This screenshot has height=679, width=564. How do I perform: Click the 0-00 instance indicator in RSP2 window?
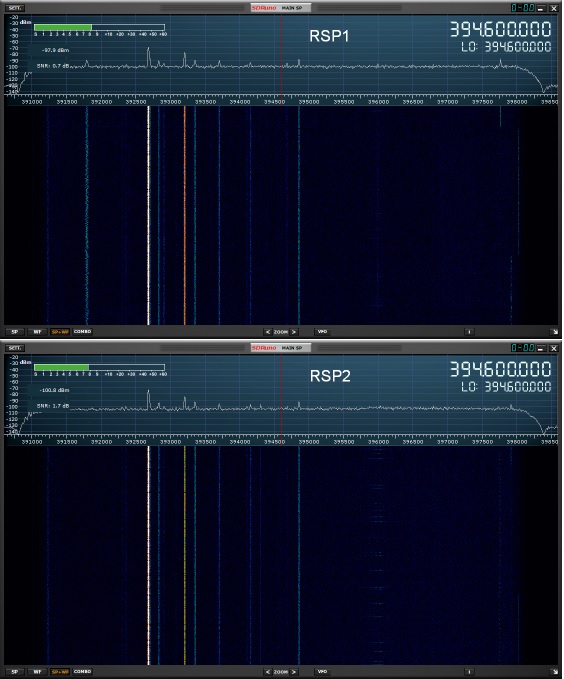[x=522, y=347]
